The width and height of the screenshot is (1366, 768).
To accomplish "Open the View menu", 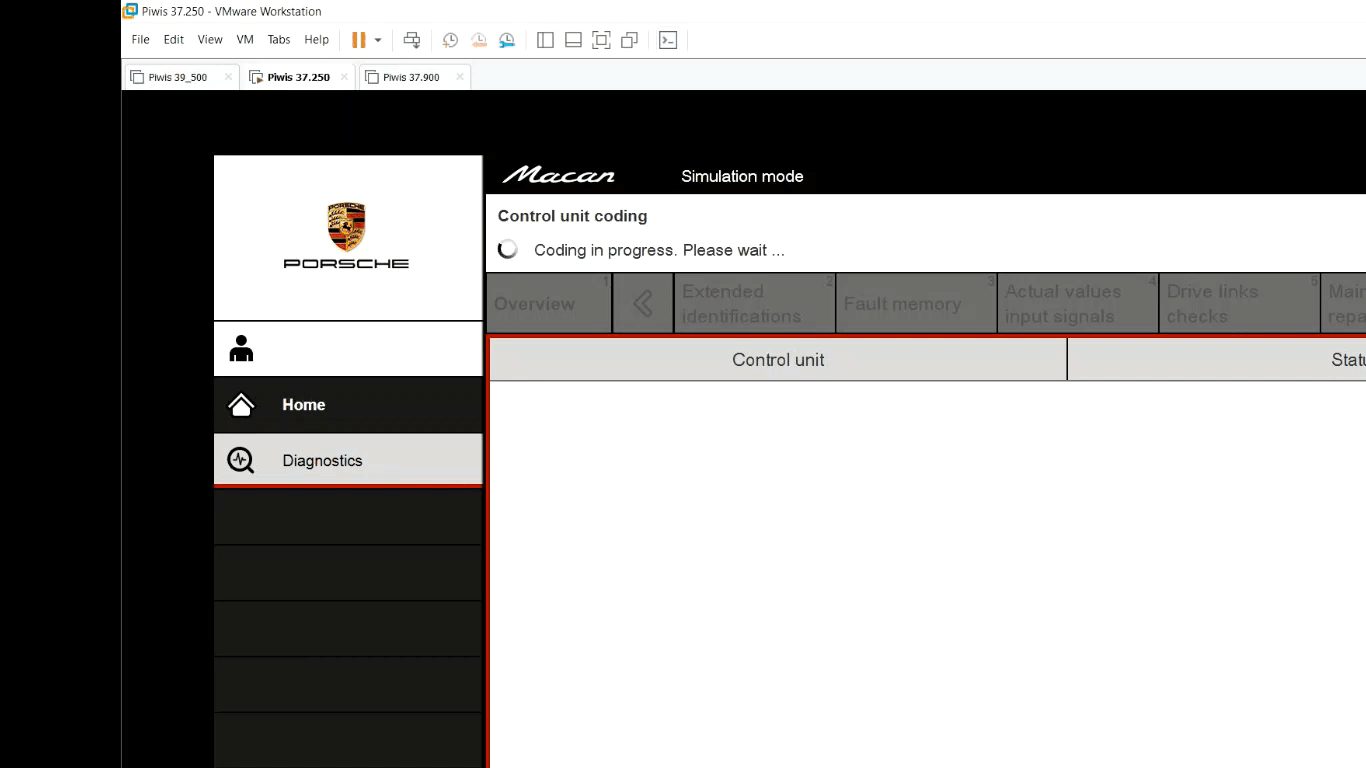I will tap(210, 40).
